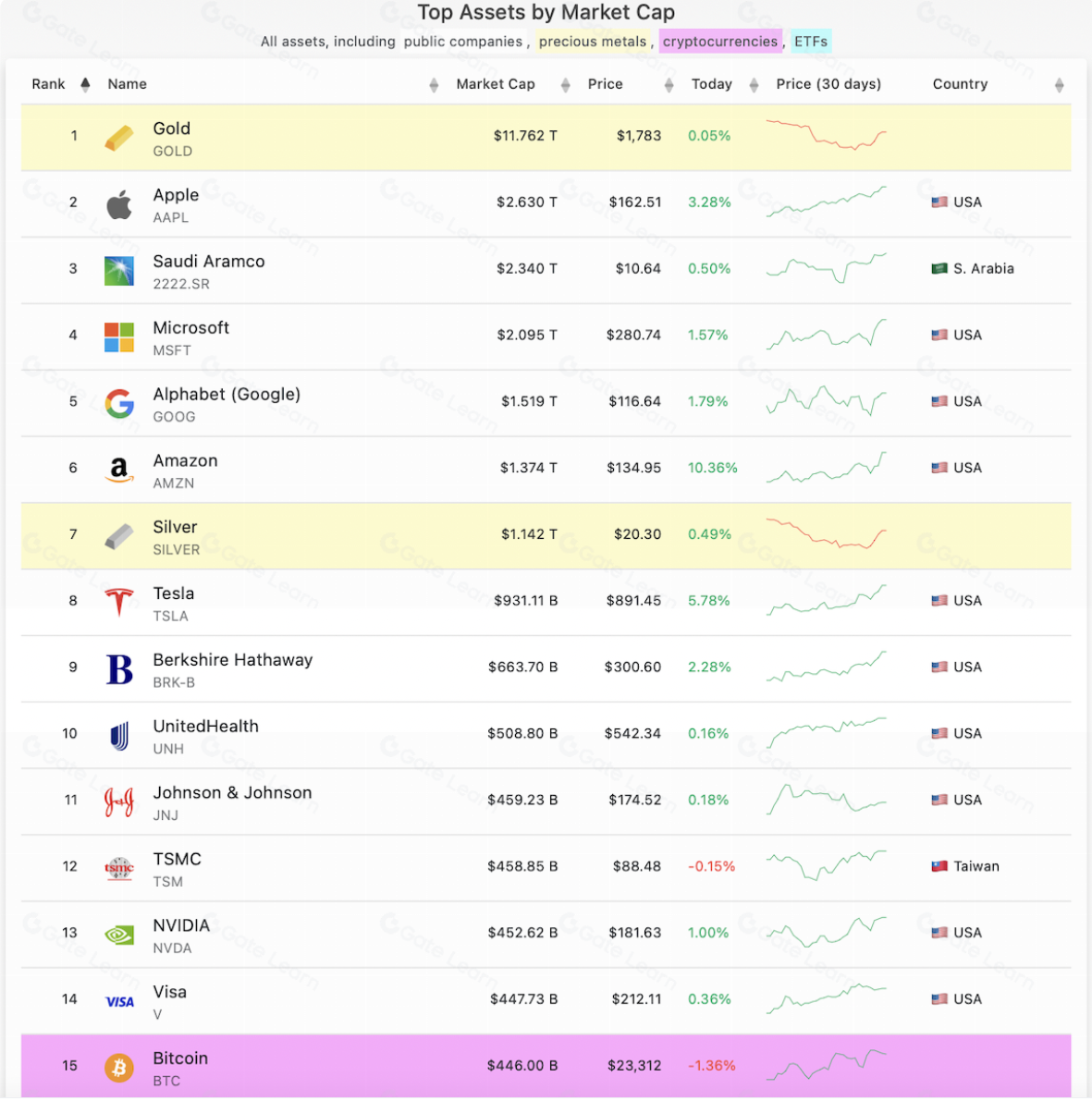
Task: Open the Amazon asset name link
Action: [185, 460]
